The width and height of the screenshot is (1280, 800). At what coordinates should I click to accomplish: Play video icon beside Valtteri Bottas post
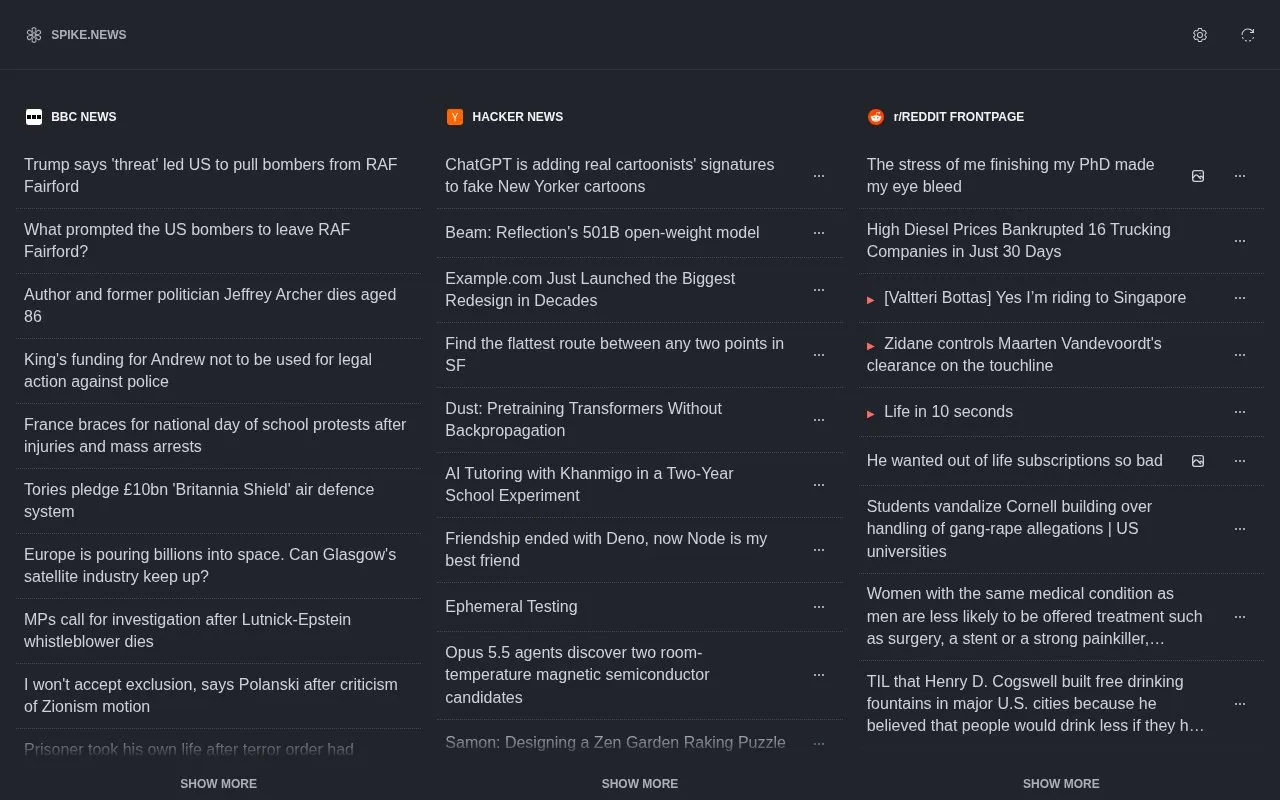tap(871, 299)
